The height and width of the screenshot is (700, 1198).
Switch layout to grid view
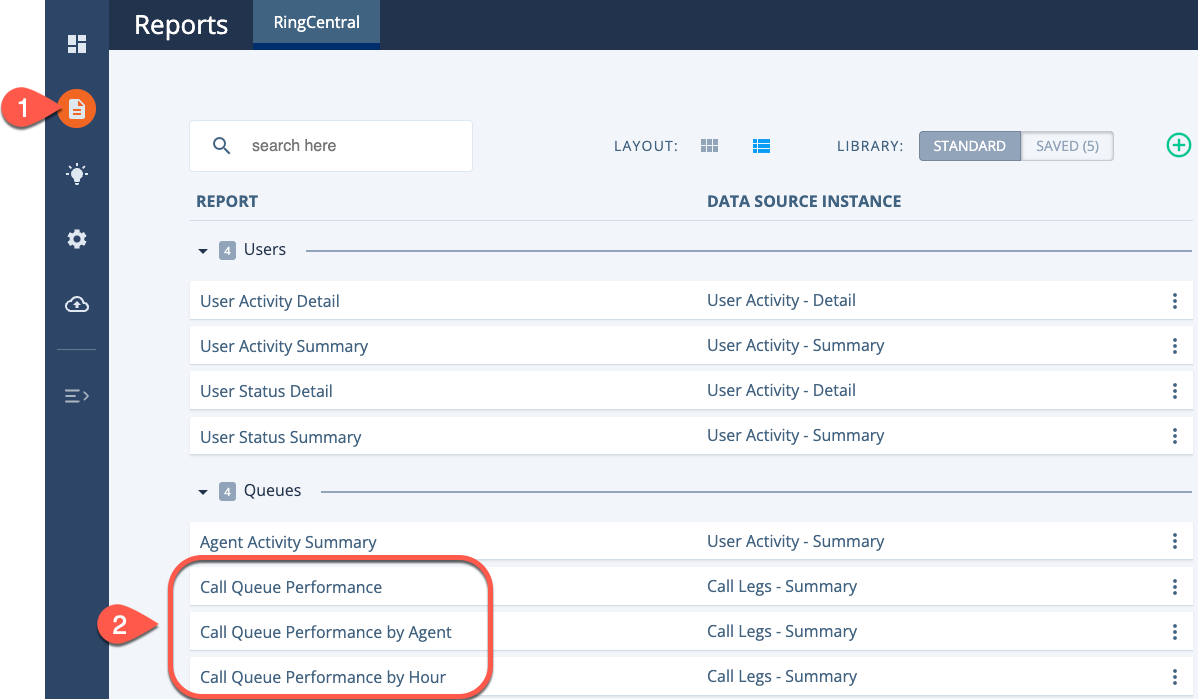tap(709, 145)
